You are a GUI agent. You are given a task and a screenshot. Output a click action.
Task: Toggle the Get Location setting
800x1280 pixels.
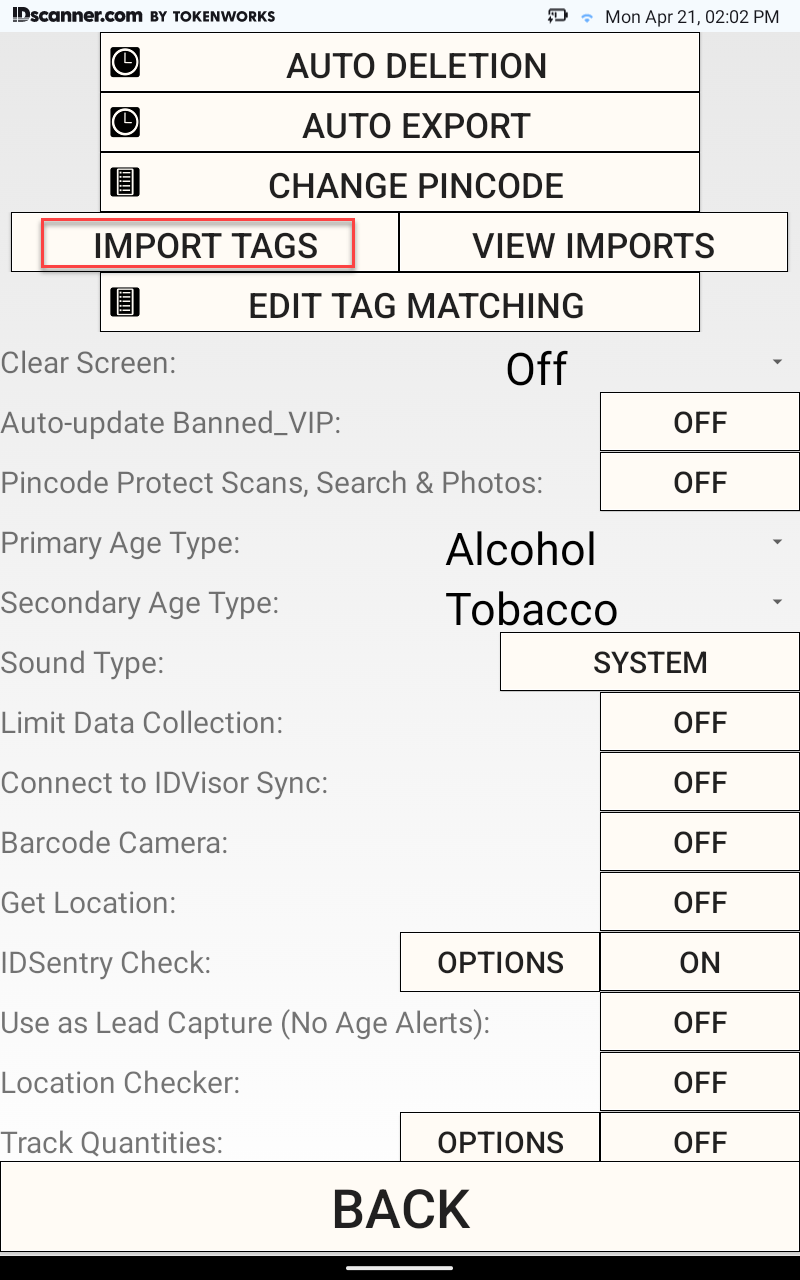coord(699,903)
